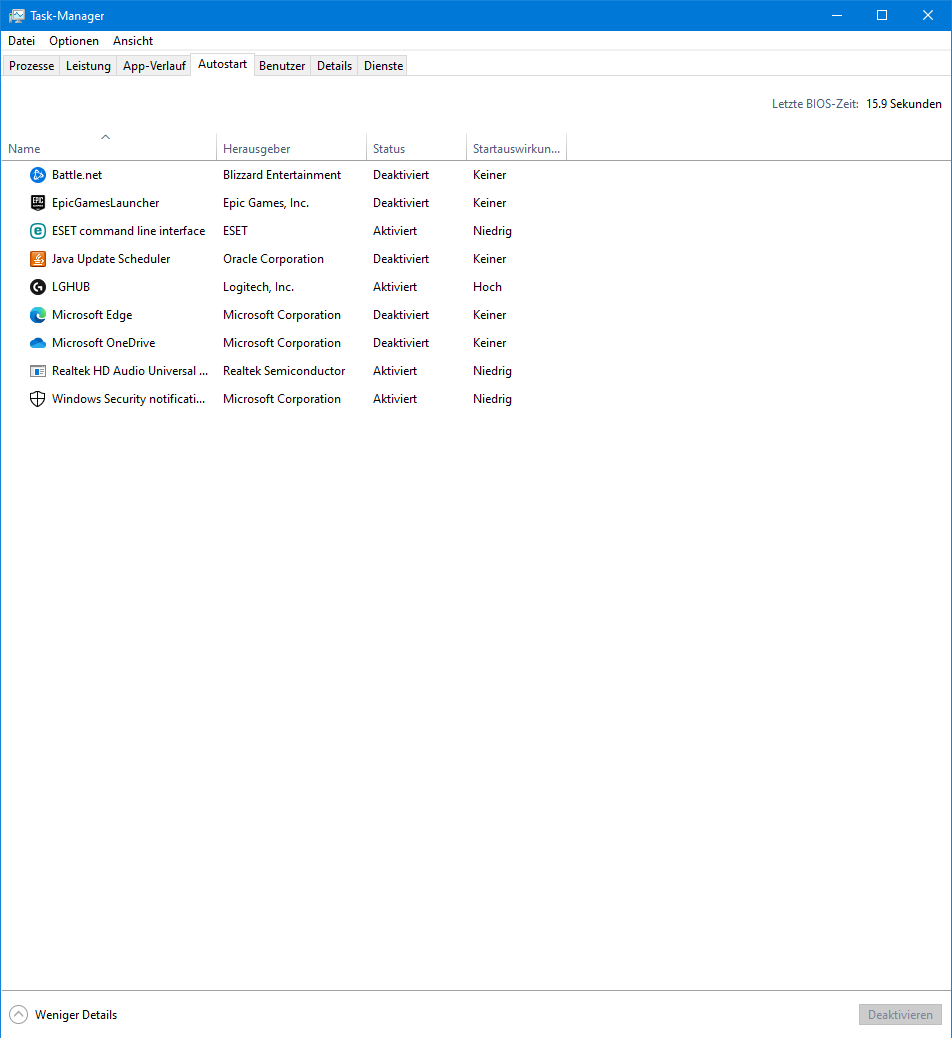Select the LGHUB entry name
The width and height of the screenshot is (952, 1038).
pos(71,287)
